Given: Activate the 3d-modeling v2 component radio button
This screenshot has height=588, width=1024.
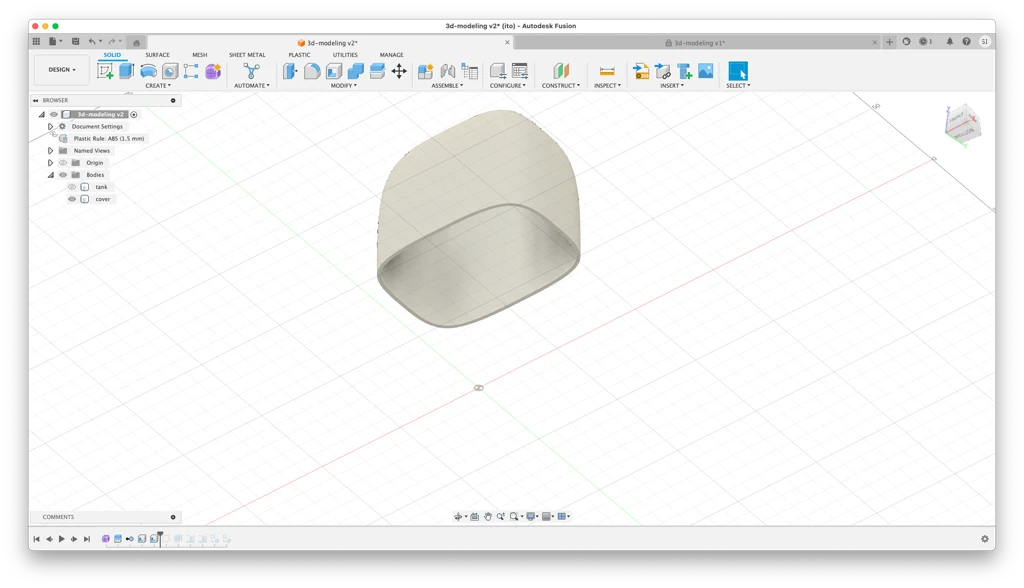Looking at the screenshot, I should pos(134,114).
